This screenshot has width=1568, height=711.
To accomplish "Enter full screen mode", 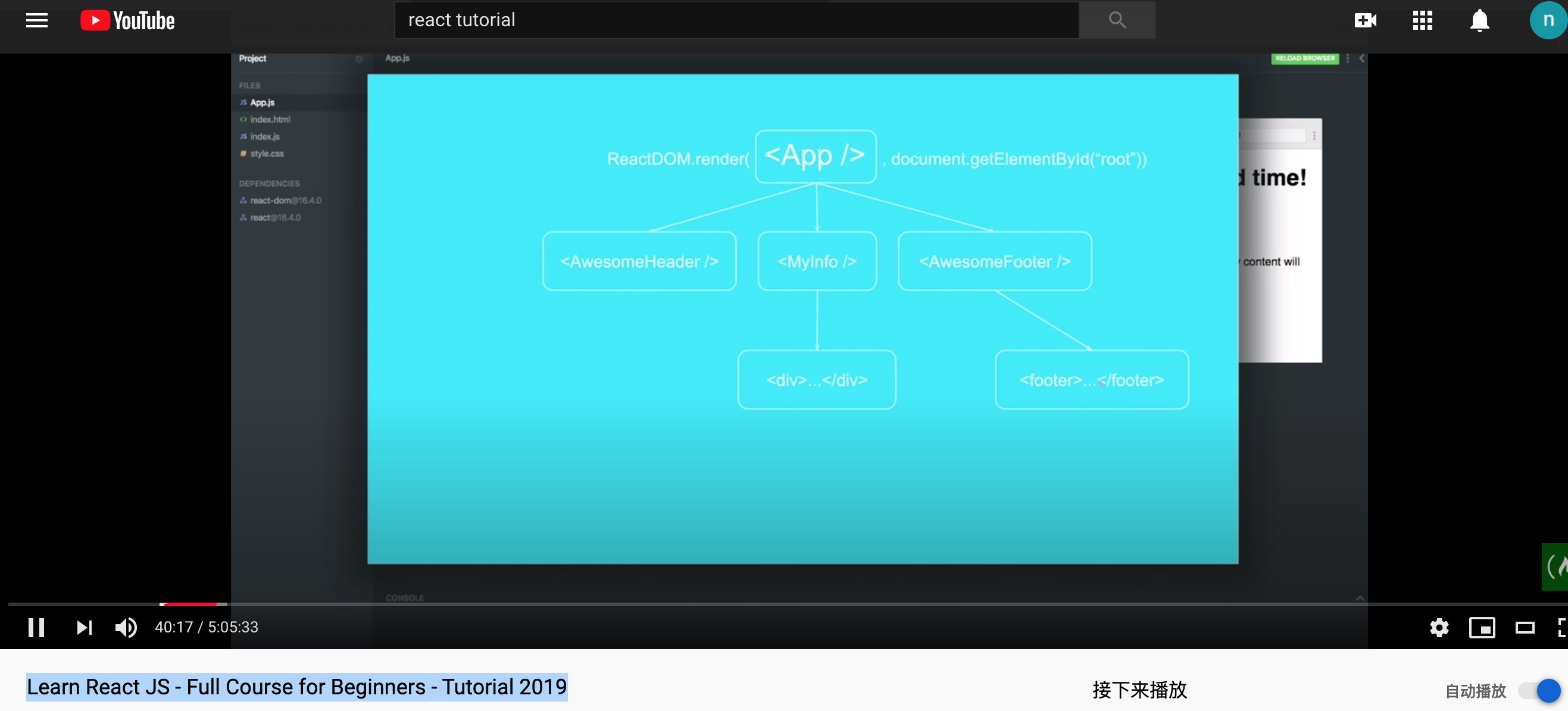I will 1562,627.
